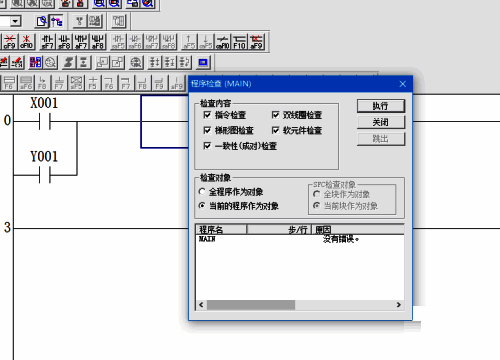500x360 pixels.
Task: Select 当前块作为对象 radio button
Action: pos(317,206)
